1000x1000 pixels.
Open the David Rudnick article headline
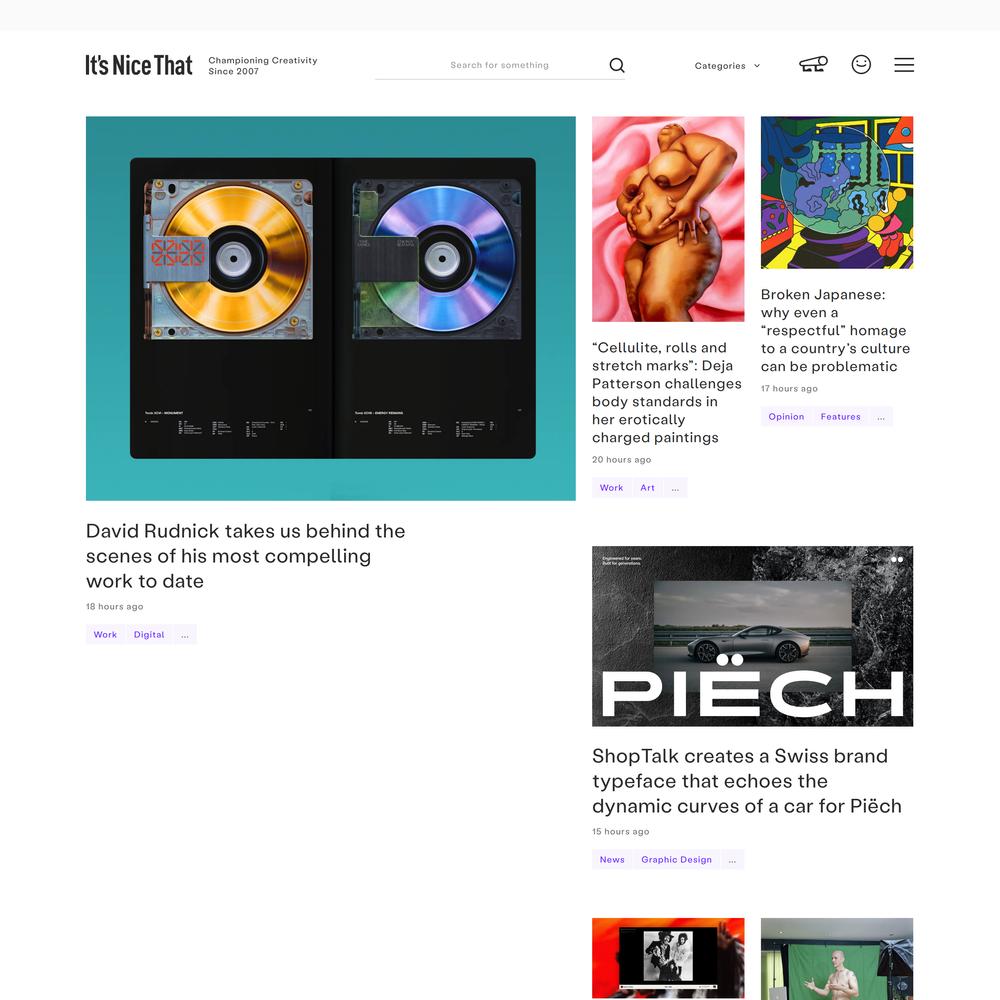[246, 556]
